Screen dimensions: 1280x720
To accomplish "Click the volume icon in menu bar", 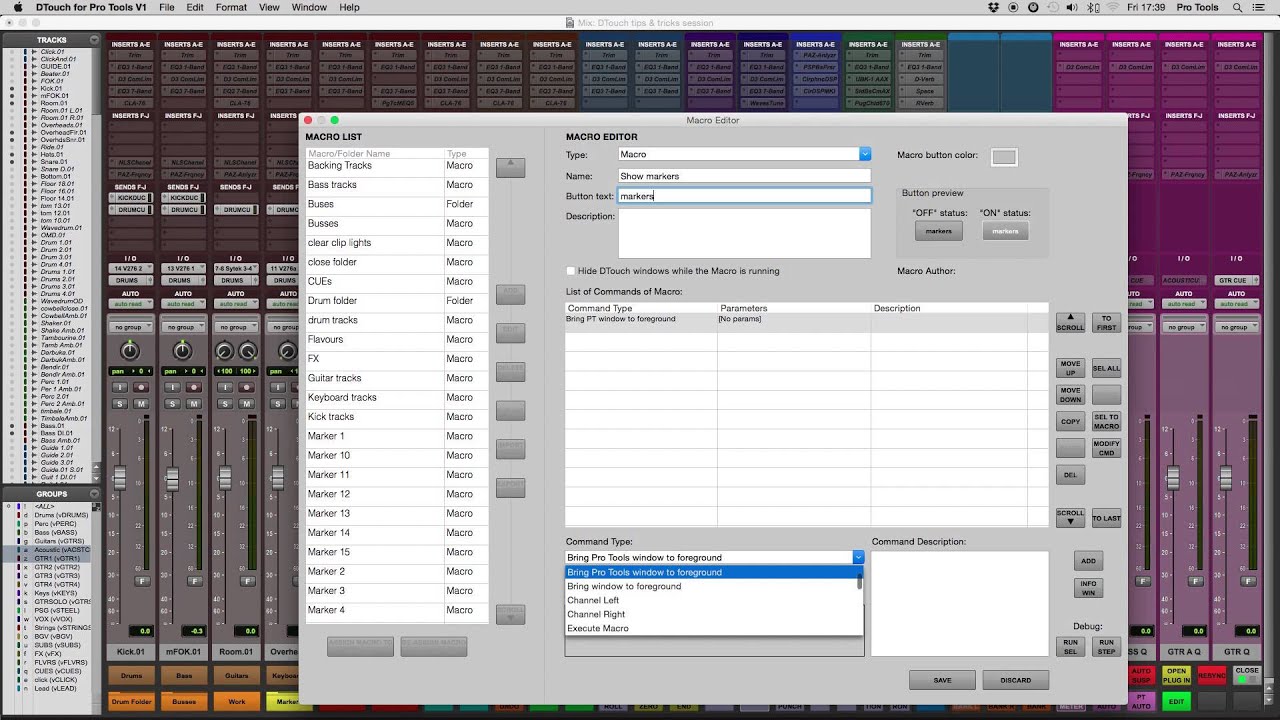I will click(x=1072, y=7).
